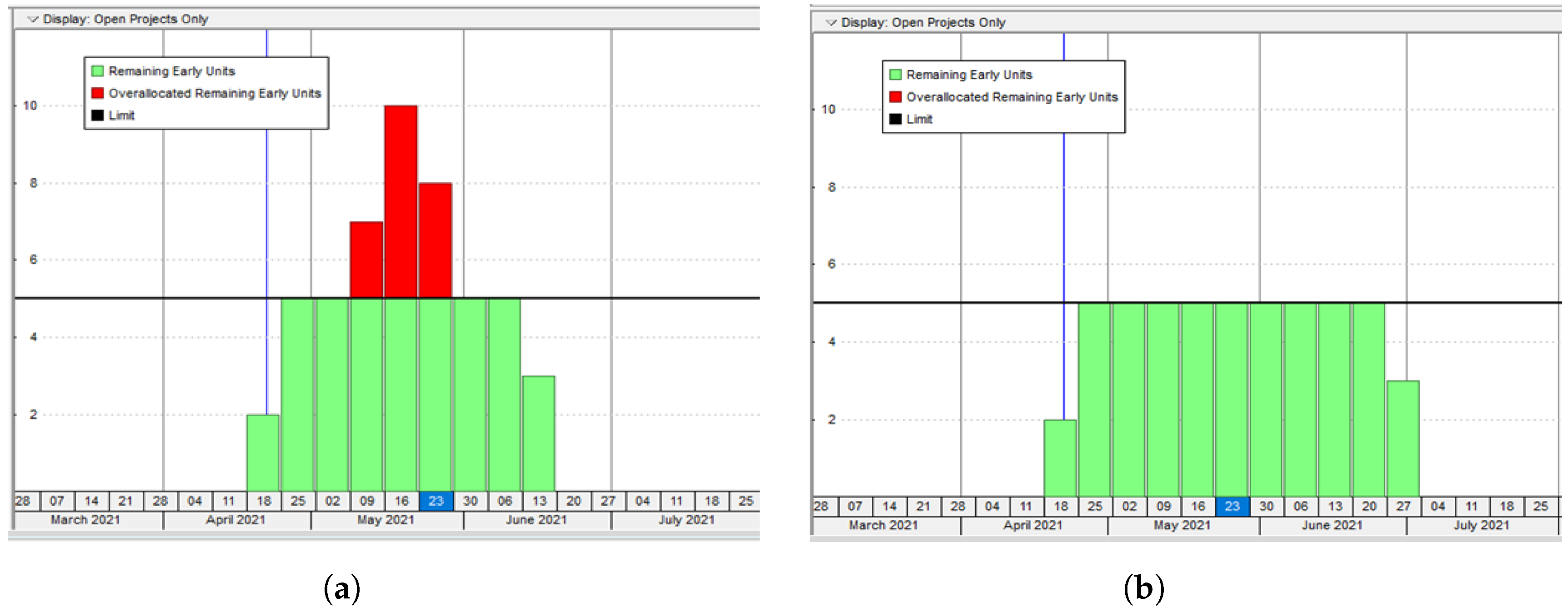Click June 2021 month header in chart (b)

pos(1332,525)
